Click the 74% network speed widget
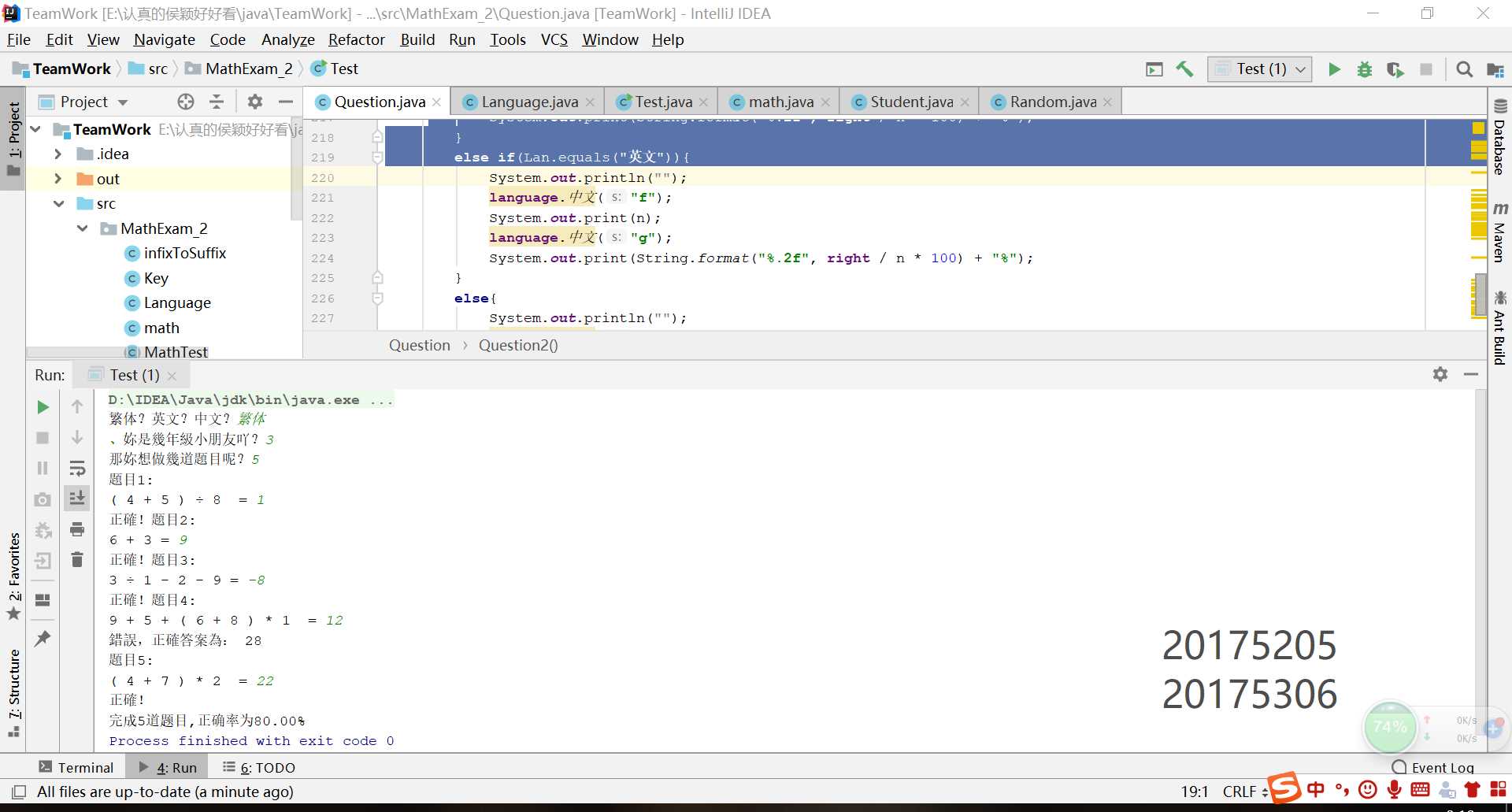 [x=1390, y=727]
